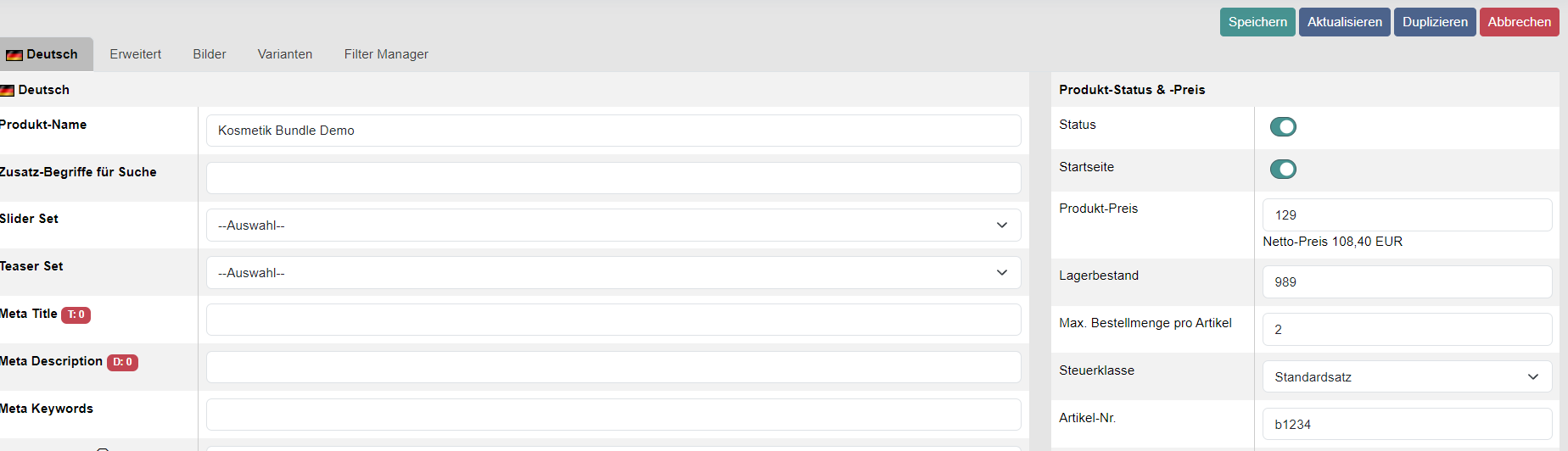The height and width of the screenshot is (451, 1568).
Task: Toggle the Startseite switch off
Action: 1282,170
